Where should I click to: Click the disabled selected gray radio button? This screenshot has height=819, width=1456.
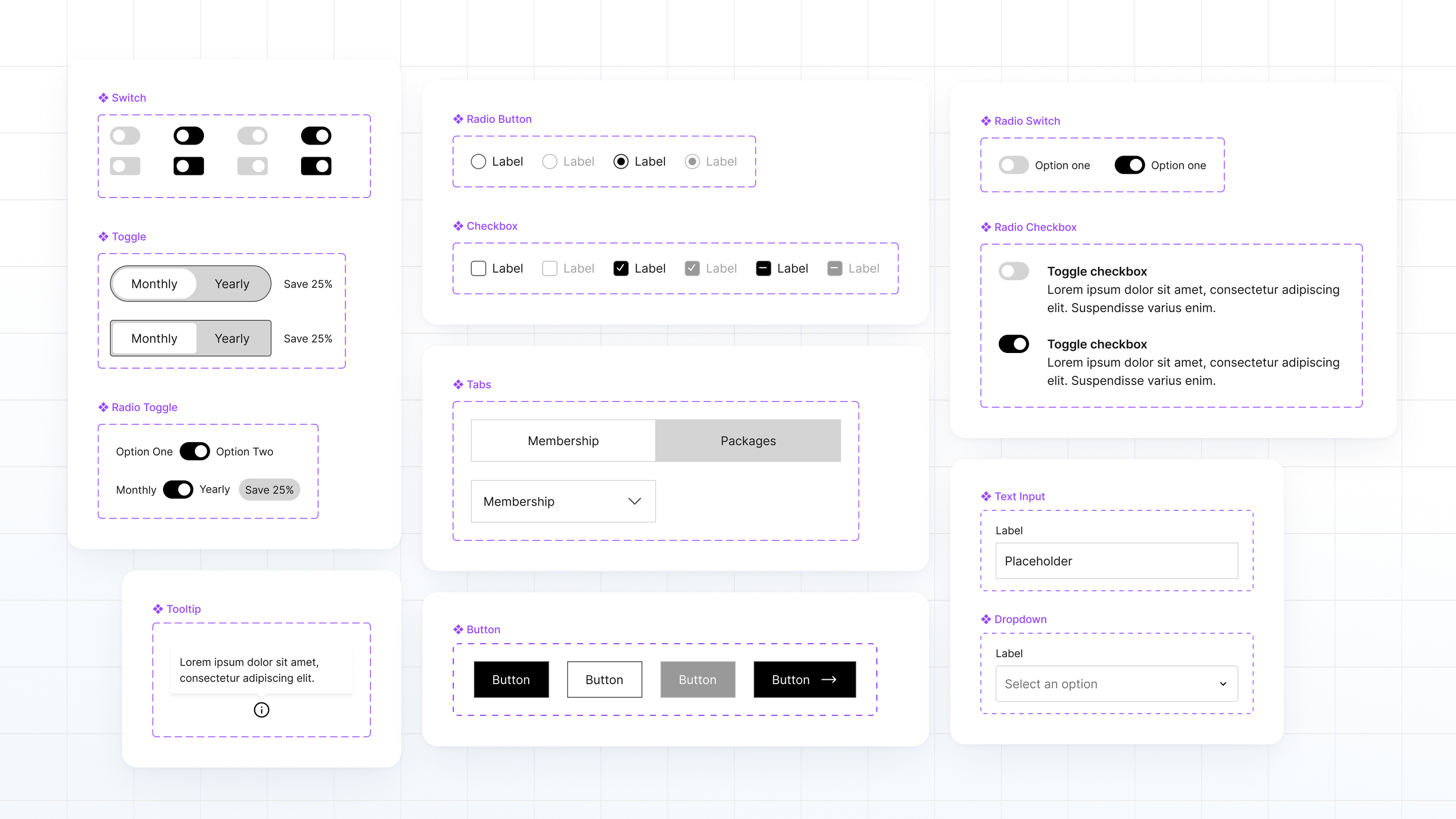[x=692, y=161]
